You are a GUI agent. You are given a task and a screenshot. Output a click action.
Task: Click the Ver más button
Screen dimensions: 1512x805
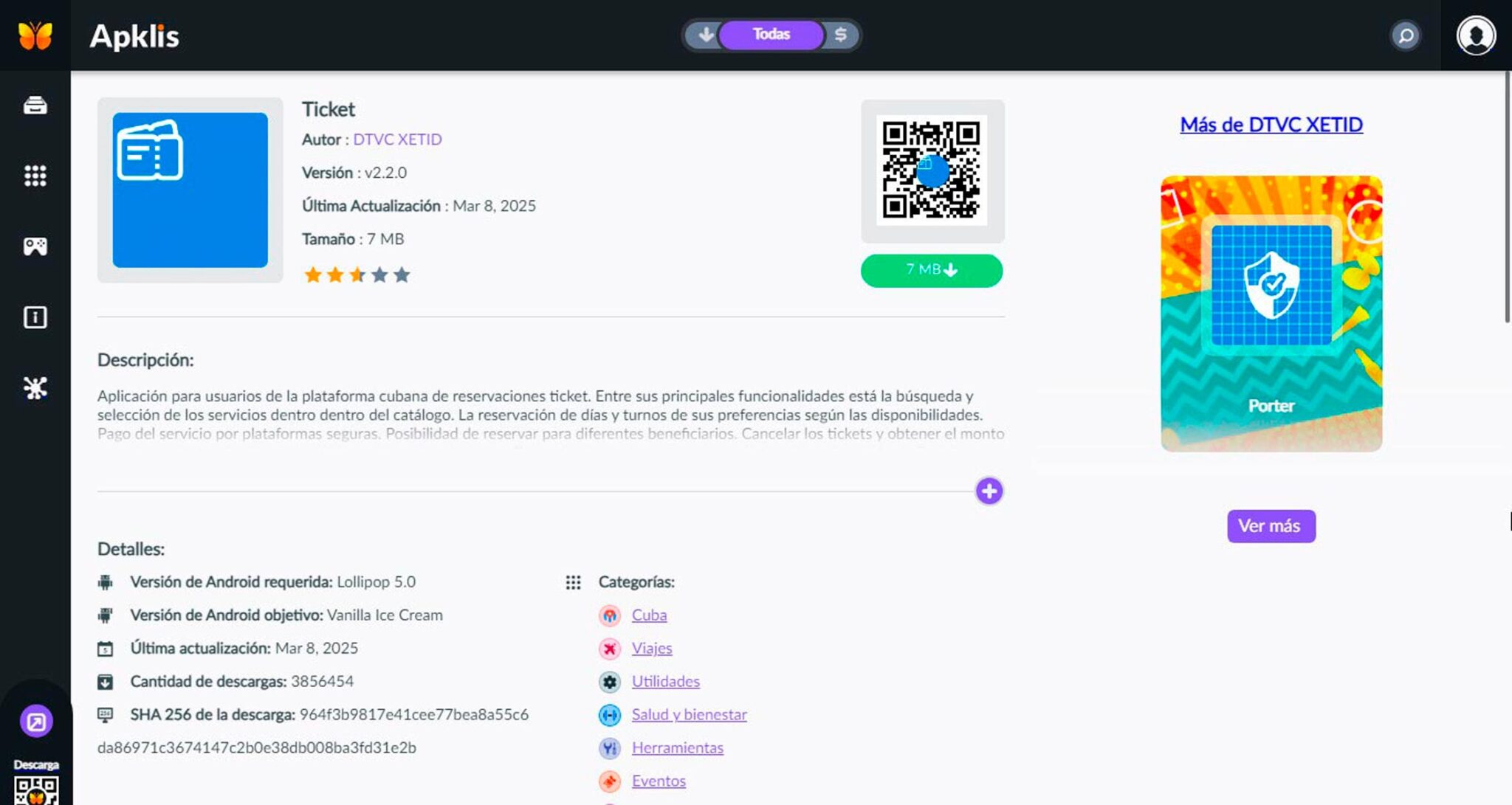(x=1271, y=526)
